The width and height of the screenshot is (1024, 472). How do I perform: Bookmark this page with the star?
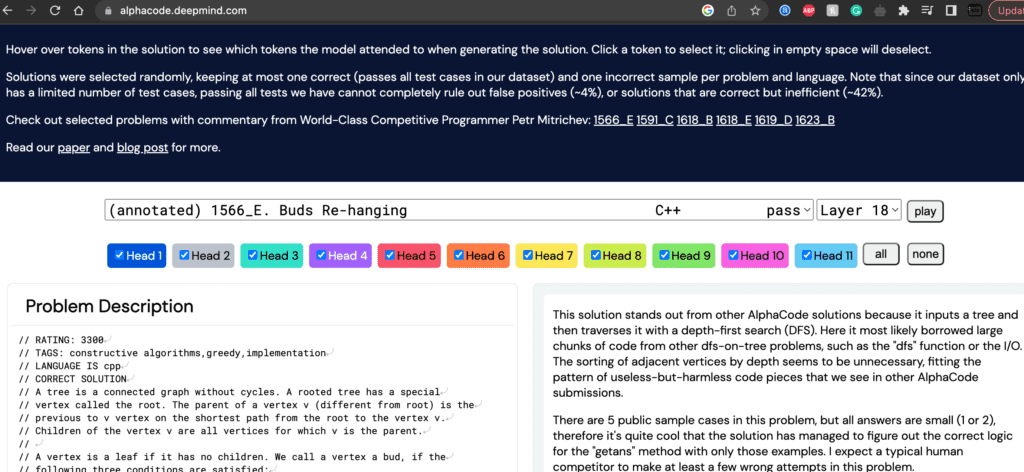756,10
